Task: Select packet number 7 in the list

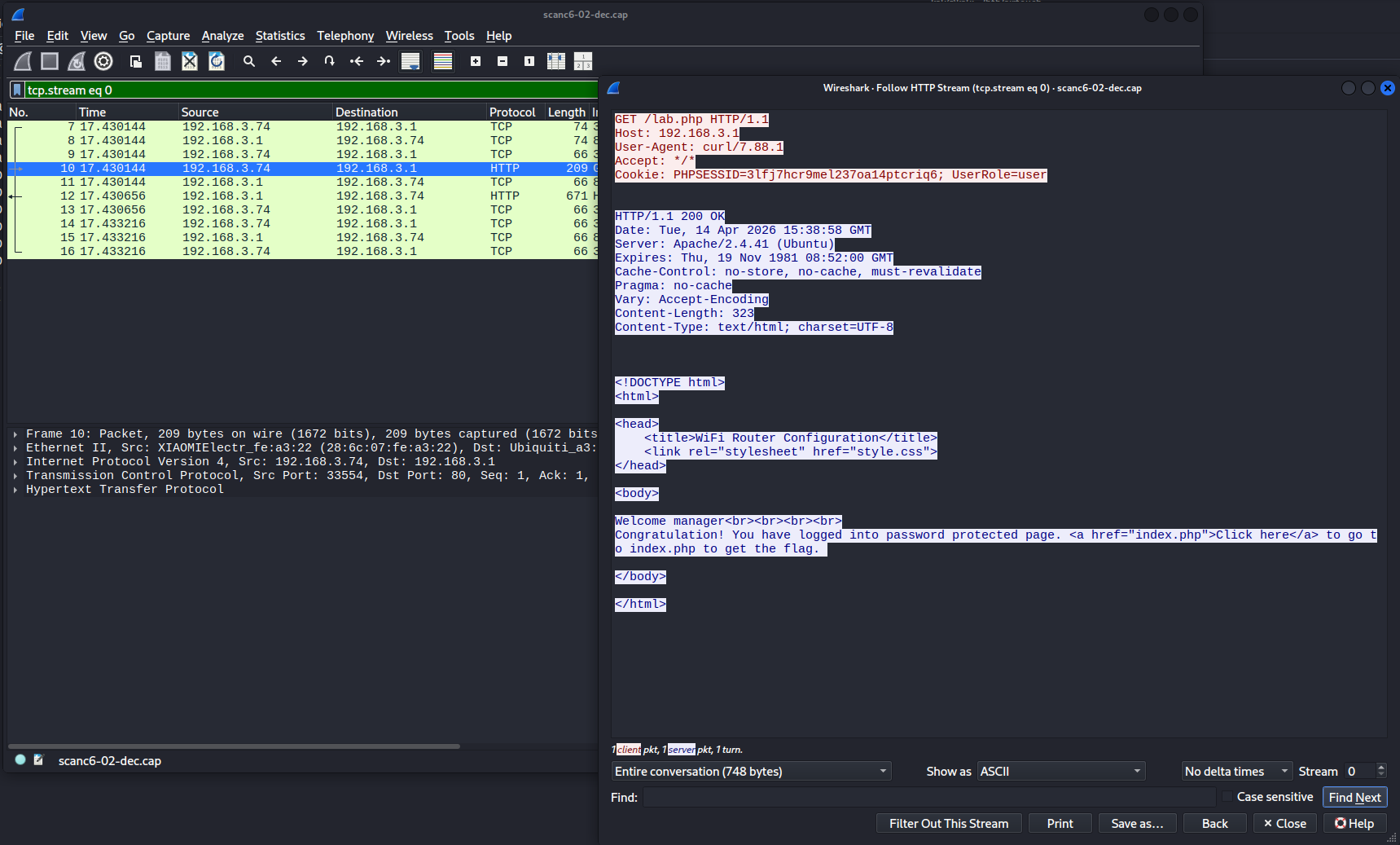Action: click(302, 127)
